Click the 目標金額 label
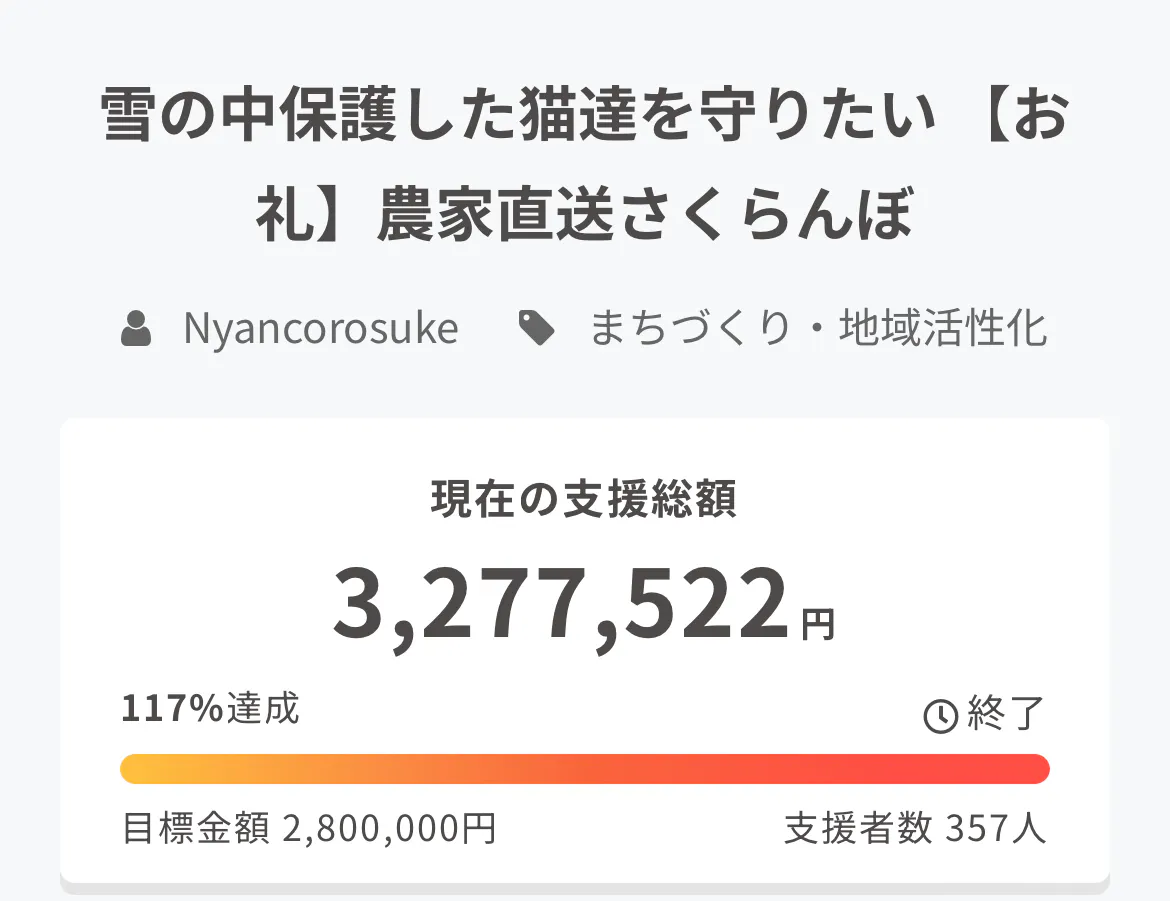Image resolution: width=1170 pixels, height=901 pixels. click(x=196, y=829)
